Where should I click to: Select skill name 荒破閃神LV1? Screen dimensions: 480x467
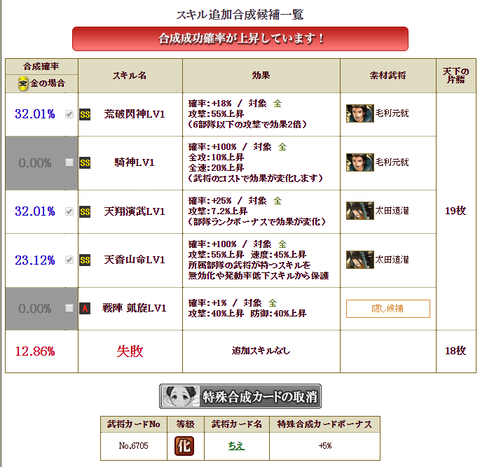pos(134,114)
